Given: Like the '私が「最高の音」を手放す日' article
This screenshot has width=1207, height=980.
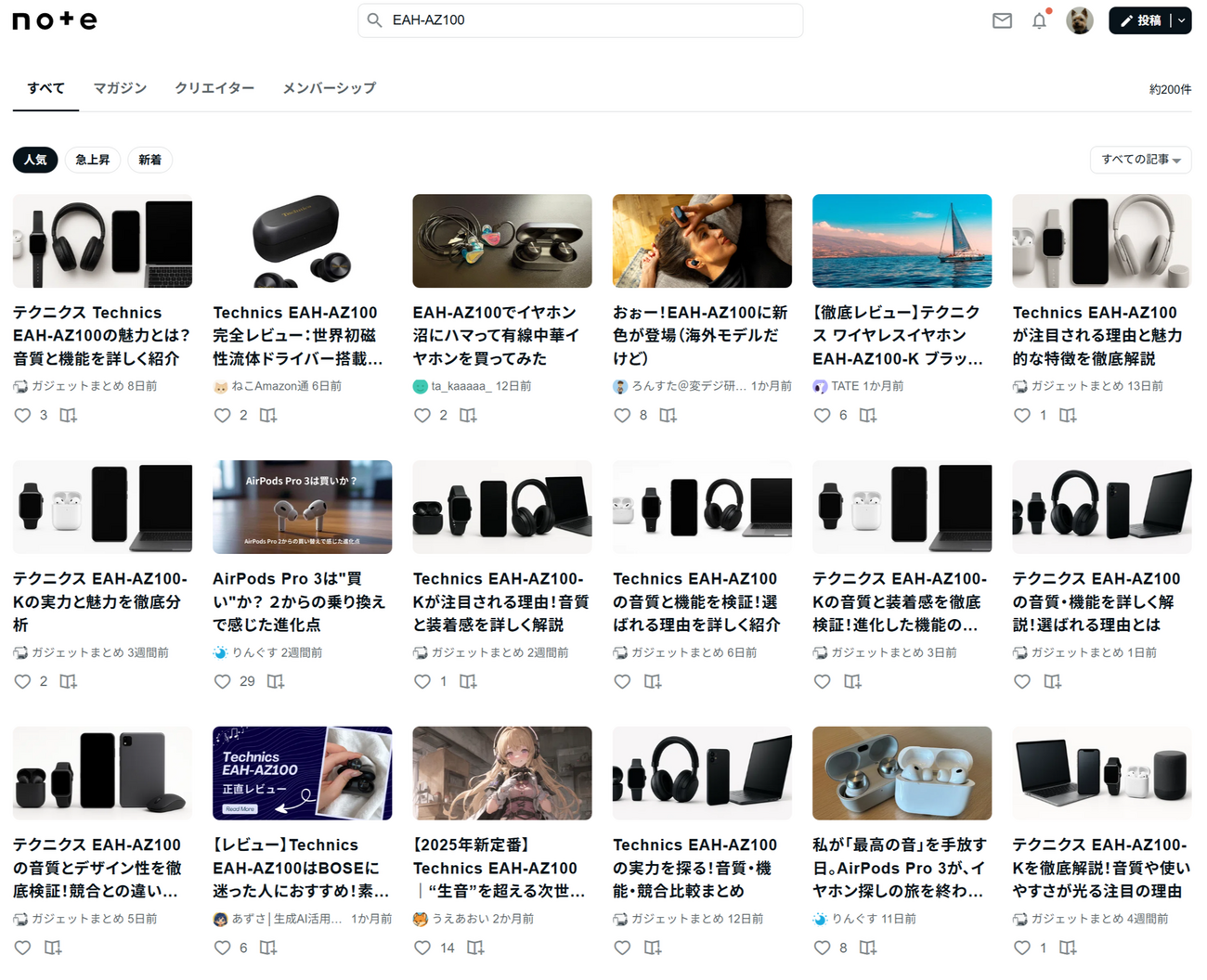Looking at the screenshot, I should (822, 948).
